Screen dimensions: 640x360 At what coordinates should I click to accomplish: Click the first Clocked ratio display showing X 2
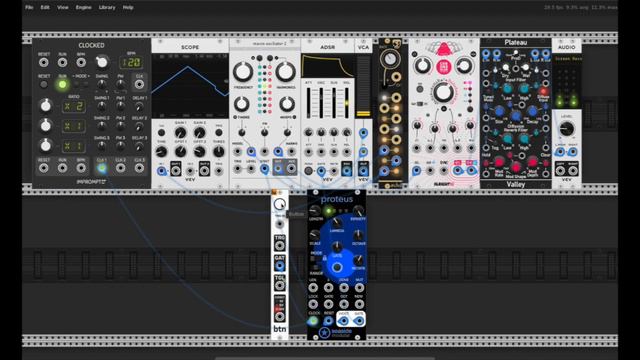tap(73, 107)
